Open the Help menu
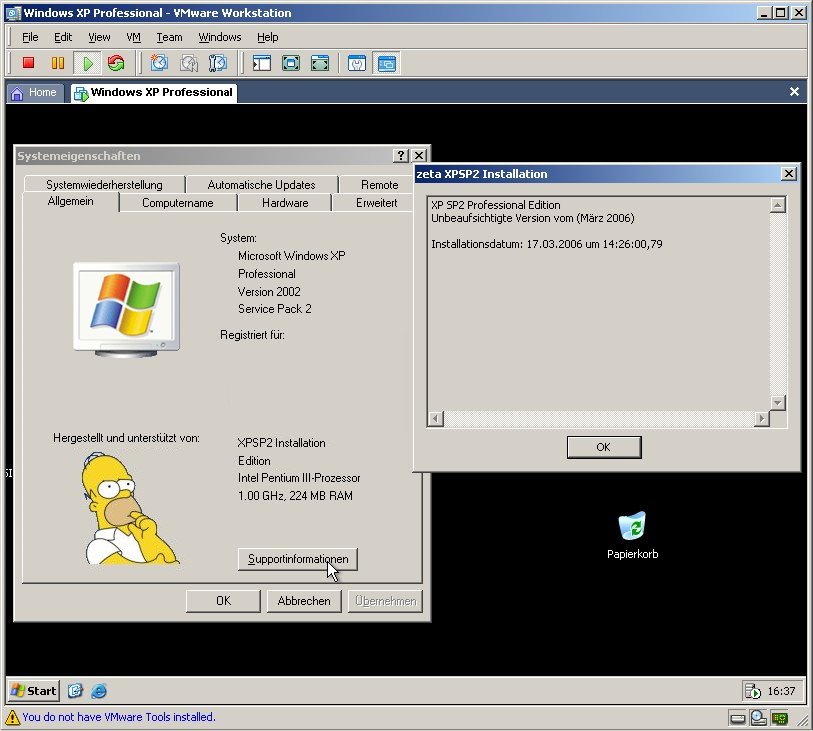The height and width of the screenshot is (731, 813). pyautogui.click(x=268, y=37)
